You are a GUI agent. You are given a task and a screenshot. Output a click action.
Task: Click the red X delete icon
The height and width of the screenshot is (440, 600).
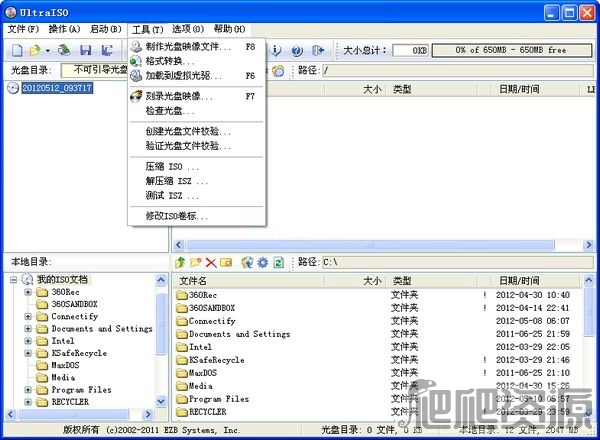pyautogui.click(x=211, y=262)
